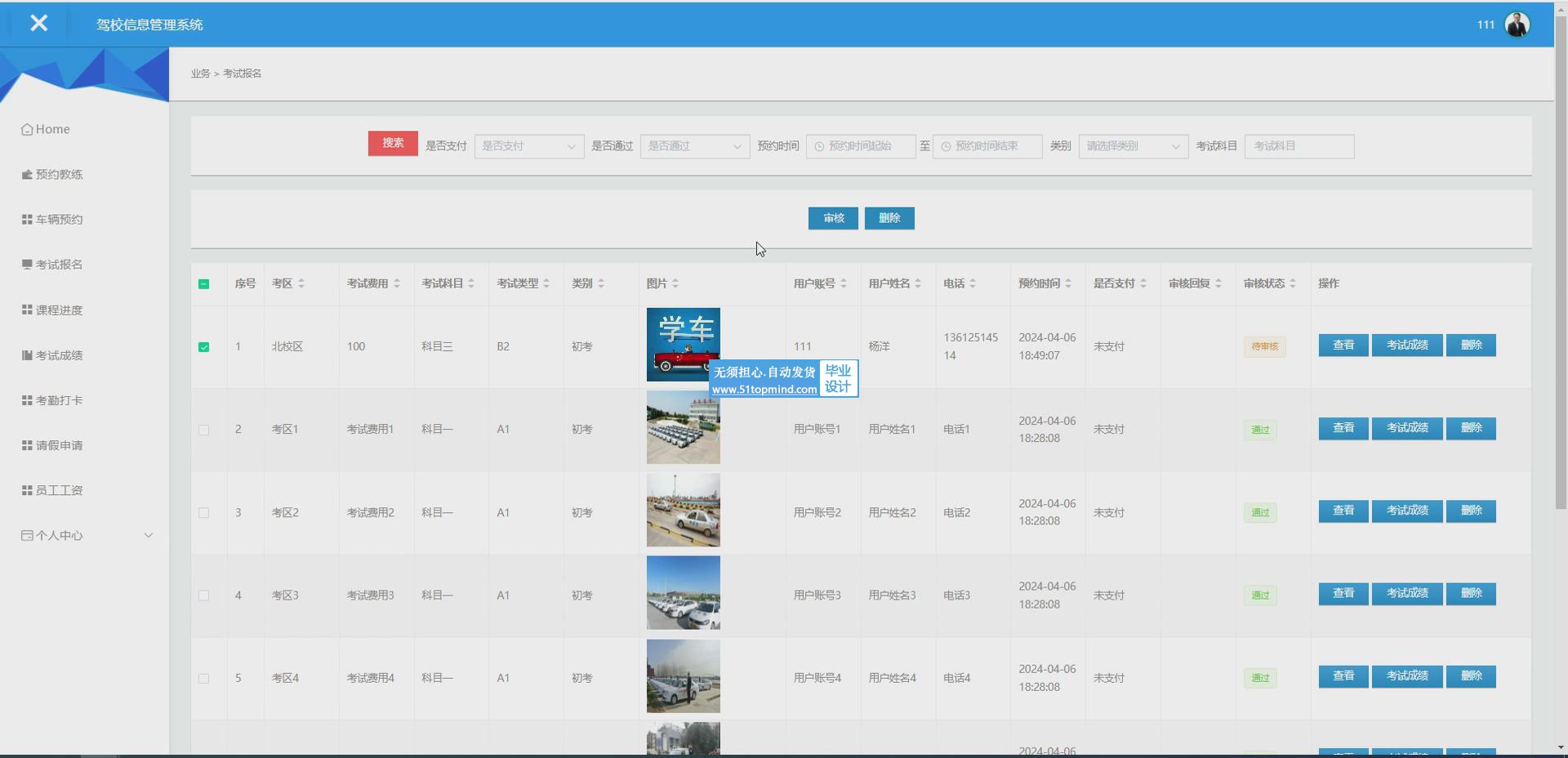Click 通过 status tag in 考区1 row
Screen dimensions: 1568x758
coord(1260,430)
